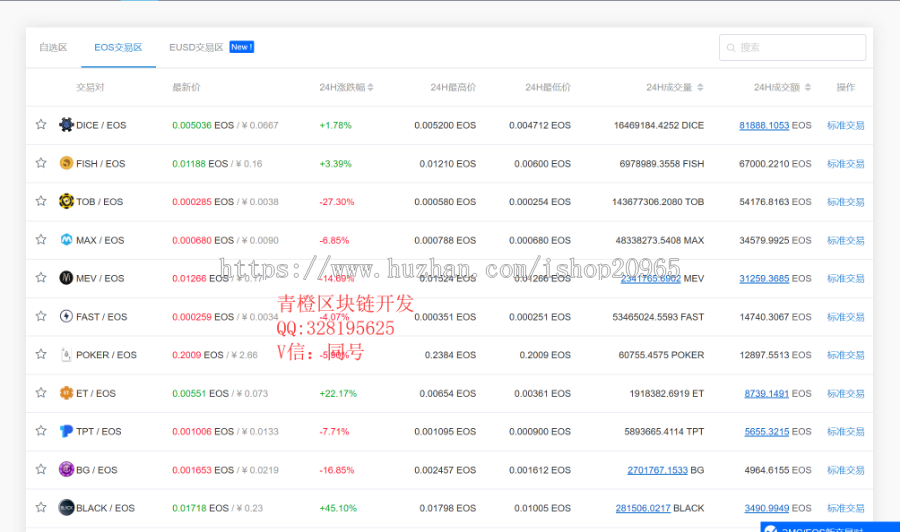The width and height of the screenshot is (900, 532).
Task: Open 标准交易 for FISH / EOS
Action: pyautogui.click(x=845, y=164)
